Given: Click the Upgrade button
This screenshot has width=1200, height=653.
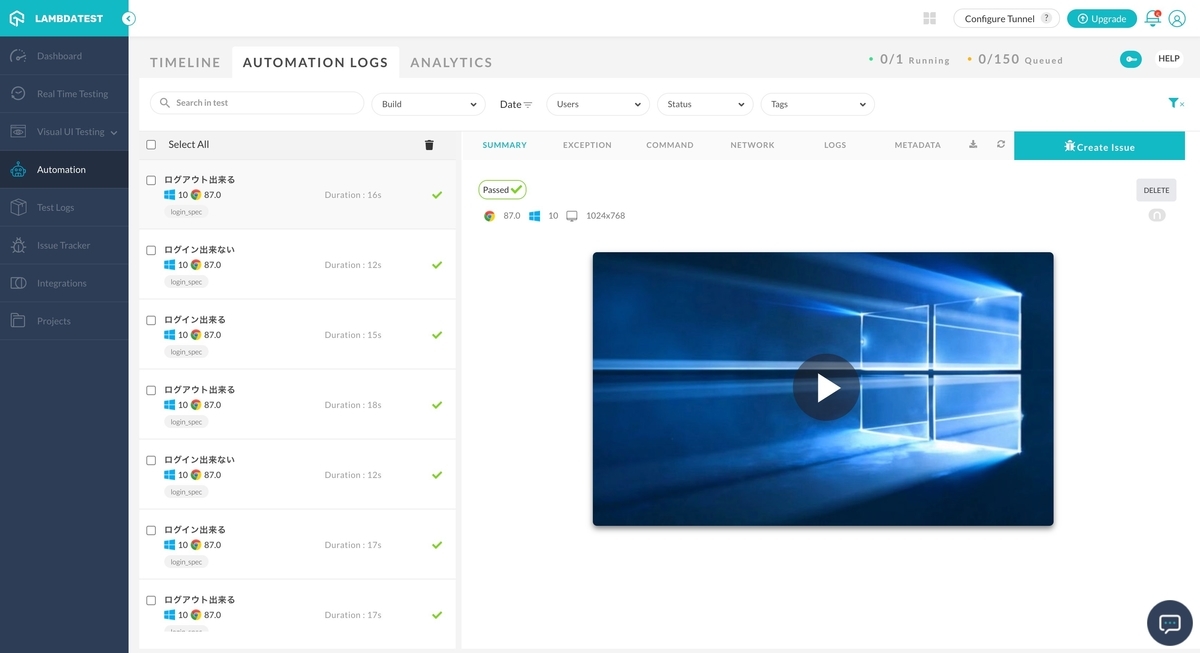Looking at the screenshot, I should pyautogui.click(x=1101, y=18).
